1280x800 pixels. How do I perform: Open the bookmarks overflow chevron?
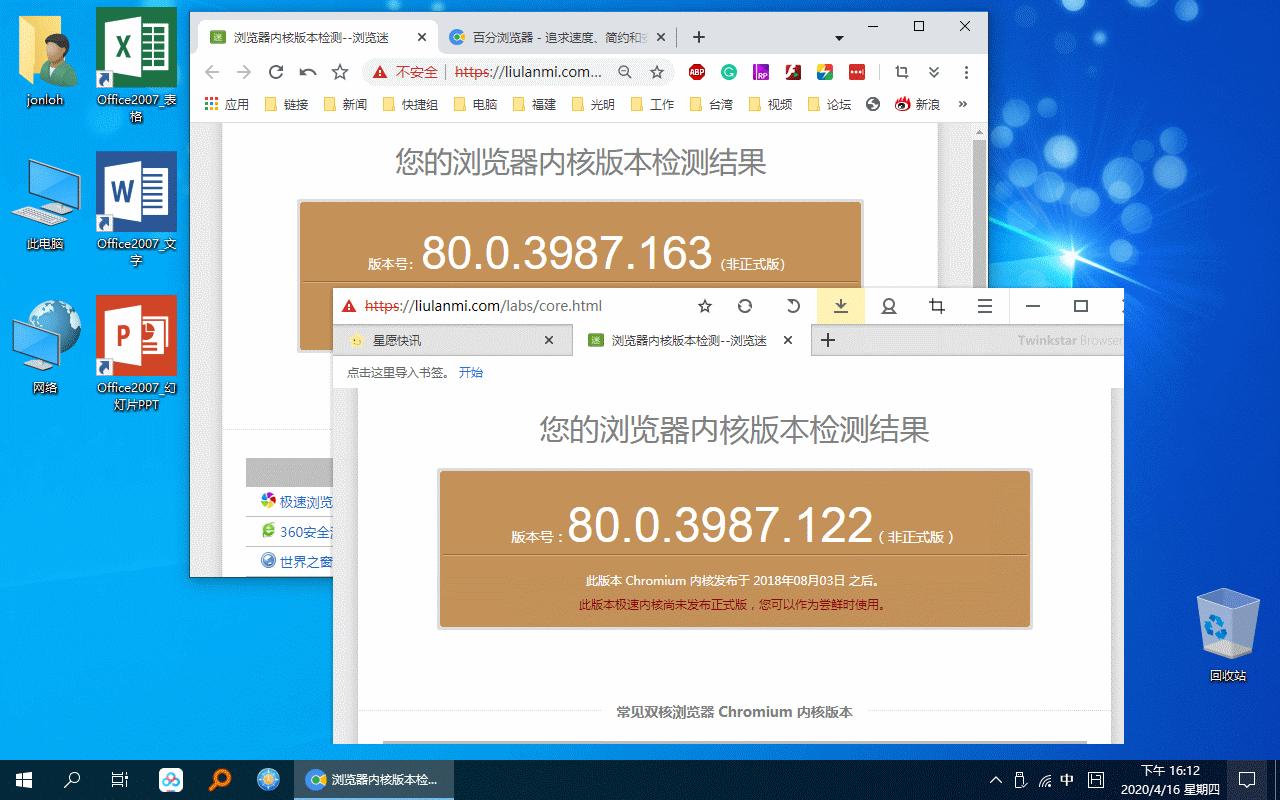[962, 103]
